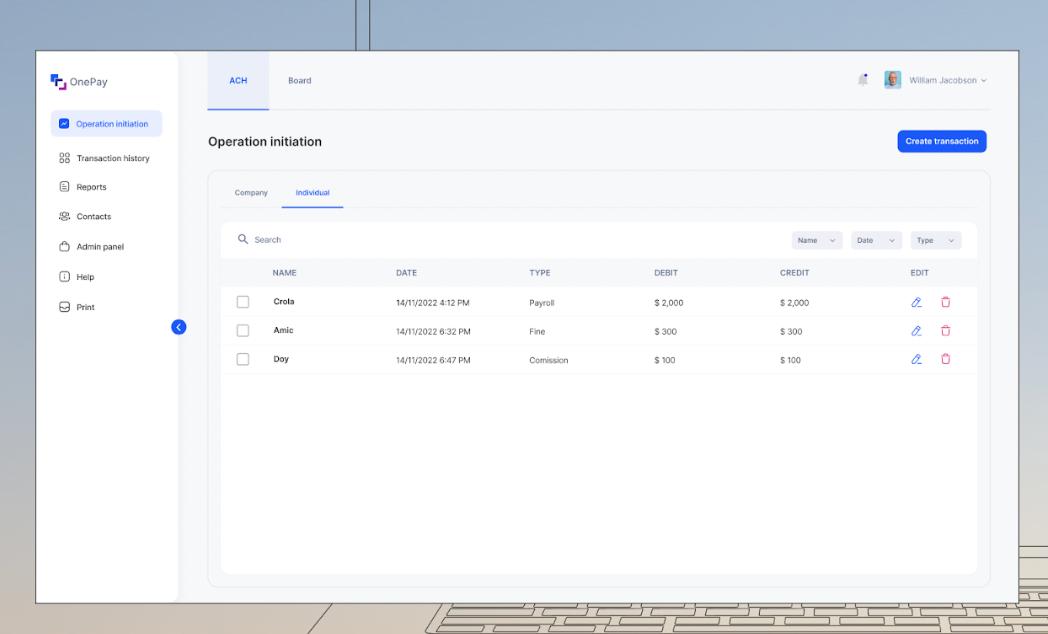This screenshot has width=1048, height=634.
Task: Select the Crola row checkbox
Action: click(x=242, y=302)
